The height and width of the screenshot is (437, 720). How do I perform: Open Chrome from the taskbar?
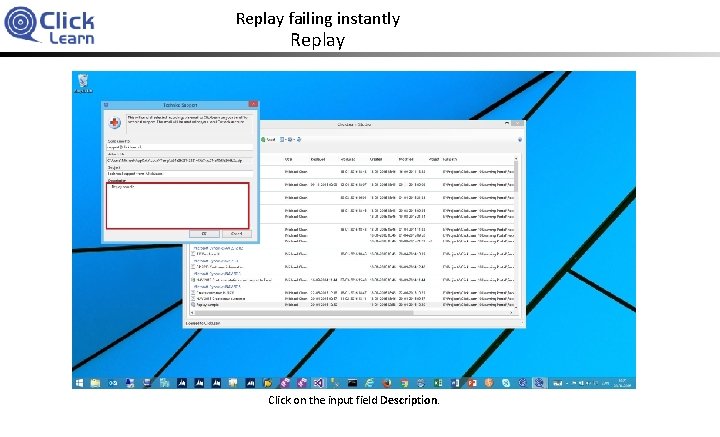[x=404, y=383]
